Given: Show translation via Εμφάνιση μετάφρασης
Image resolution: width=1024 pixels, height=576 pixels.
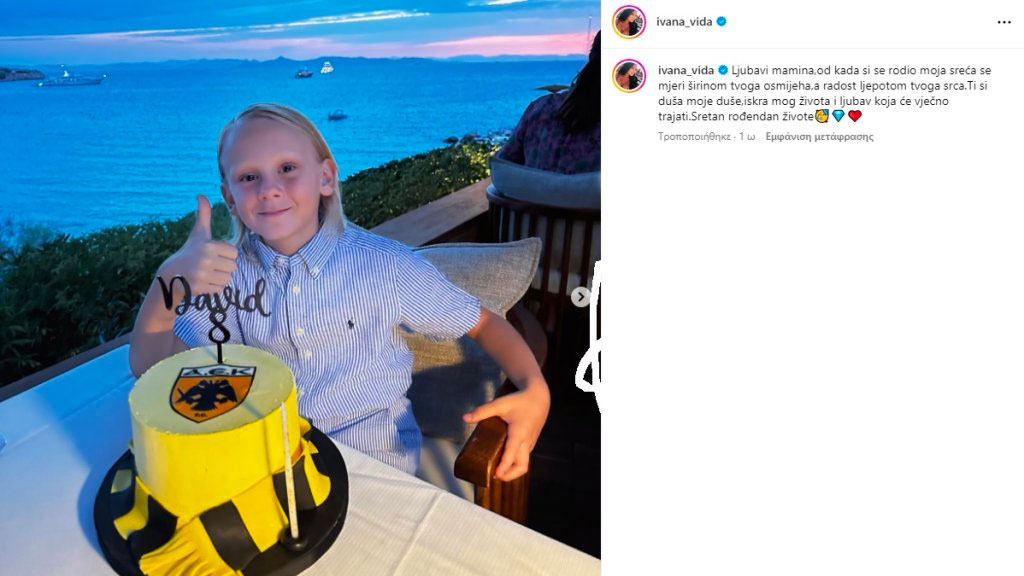Looking at the screenshot, I should [x=820, y=136].
